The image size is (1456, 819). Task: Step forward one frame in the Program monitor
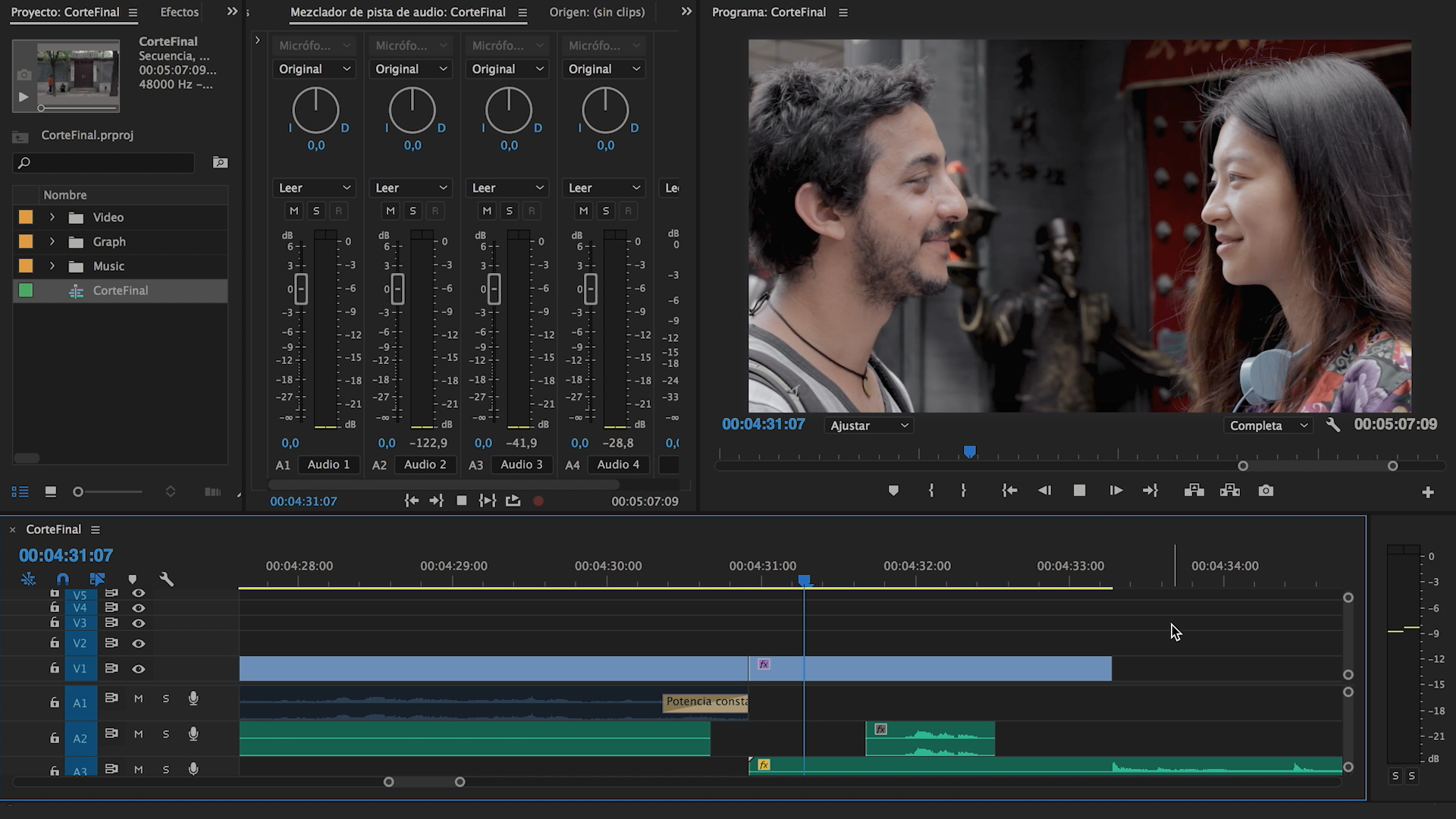pyautogui.click(x=1116, y=491)
